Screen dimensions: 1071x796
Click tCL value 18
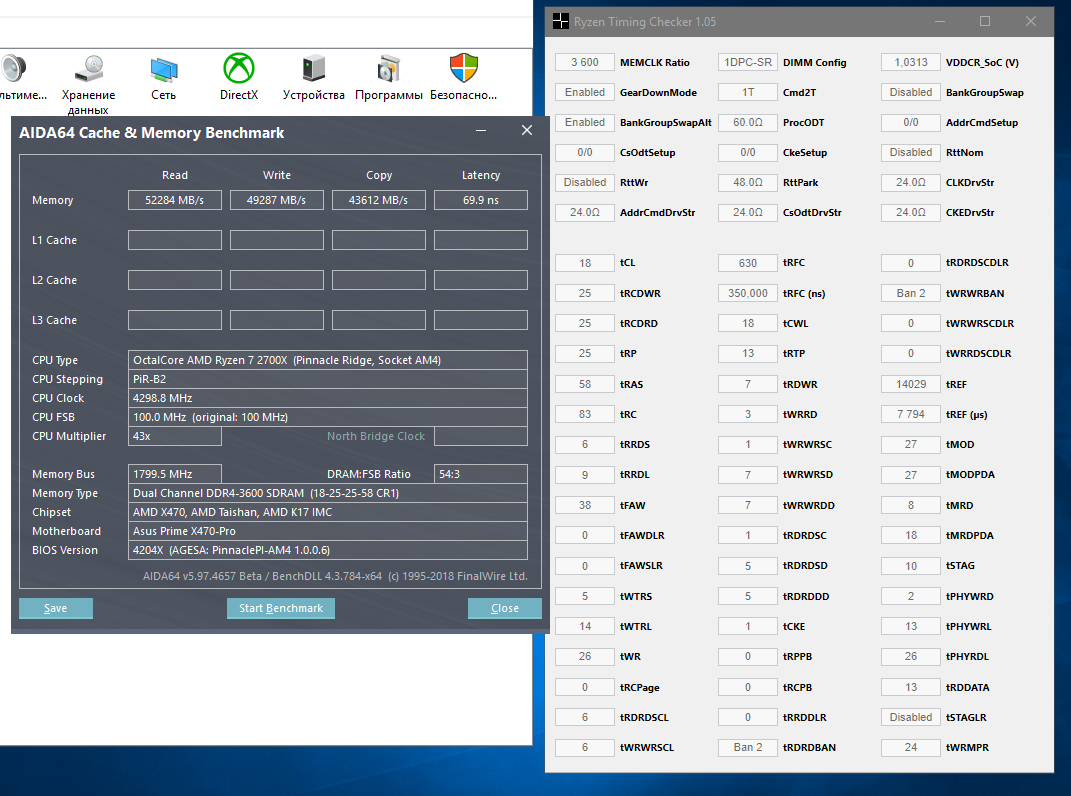pos(585,263)
